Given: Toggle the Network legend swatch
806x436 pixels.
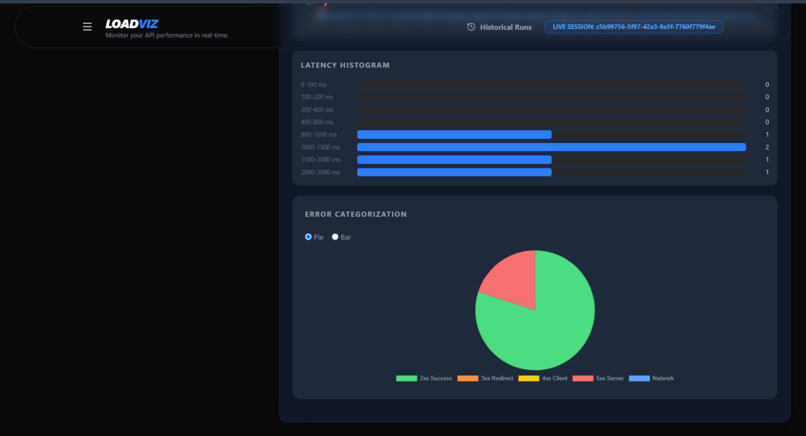Looking at the screenshot, I should tap(639, 378).
